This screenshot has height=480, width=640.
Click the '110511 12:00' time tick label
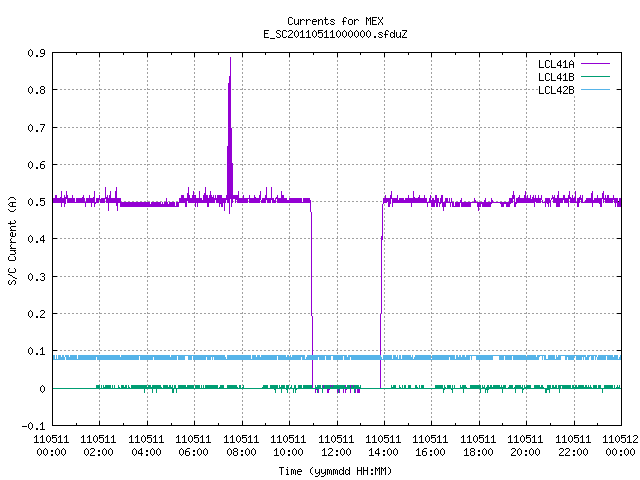[336, 446]
